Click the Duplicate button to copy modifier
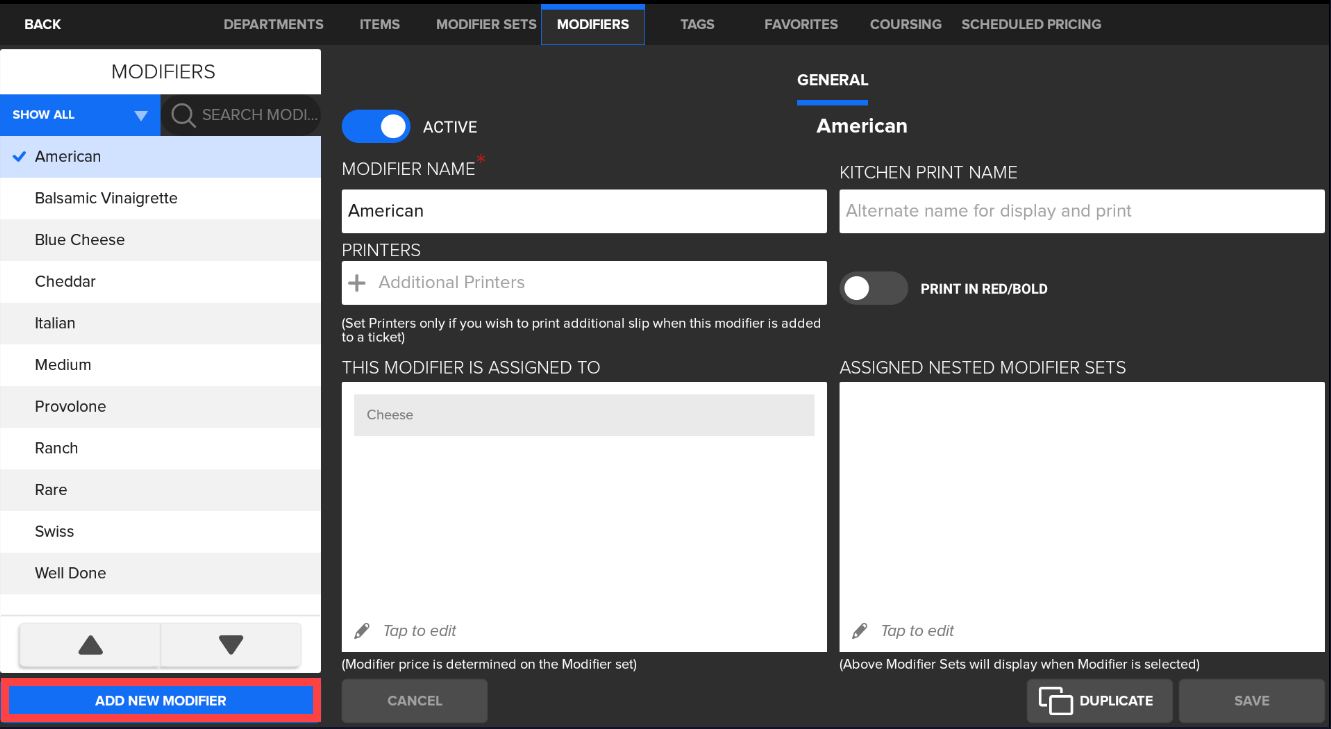Screen dimensions: 1331x729 (1097, 701)
